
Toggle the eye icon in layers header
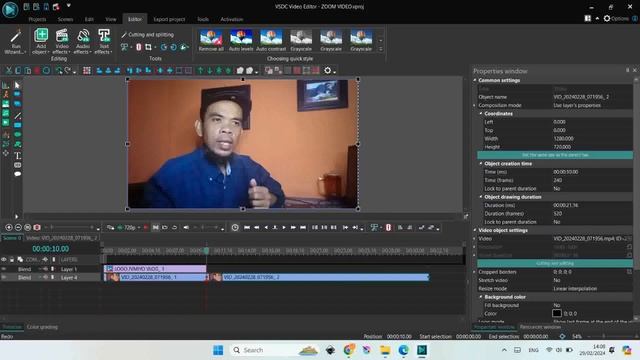tap(4, 259)
